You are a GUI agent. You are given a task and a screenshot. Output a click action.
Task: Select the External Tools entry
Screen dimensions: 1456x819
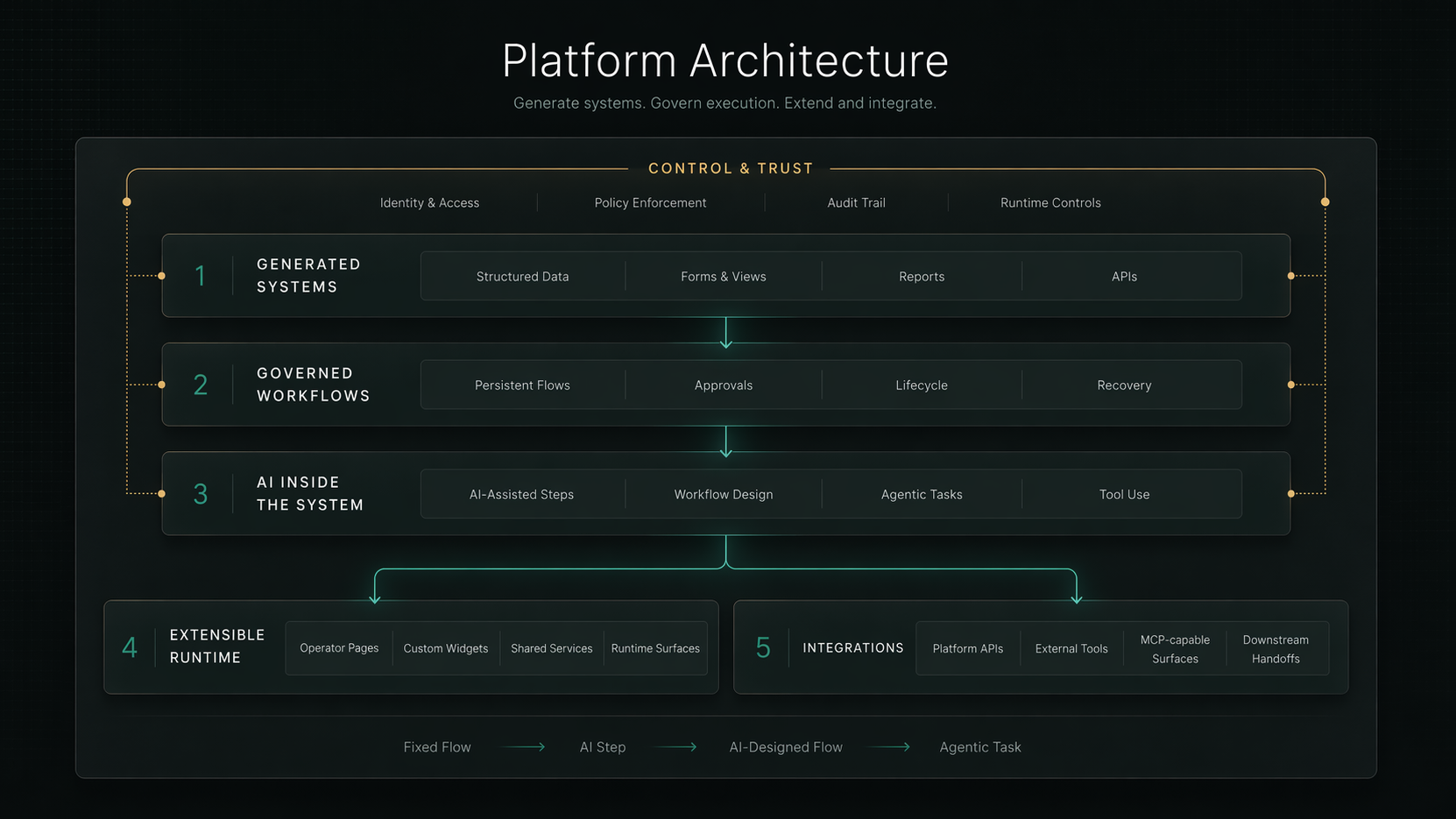[x=1071, y=648]
